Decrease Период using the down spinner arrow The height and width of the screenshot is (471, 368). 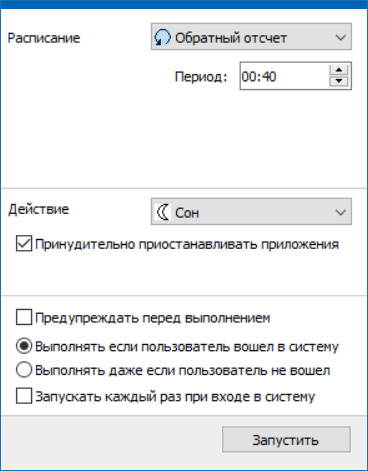(339, 81)
